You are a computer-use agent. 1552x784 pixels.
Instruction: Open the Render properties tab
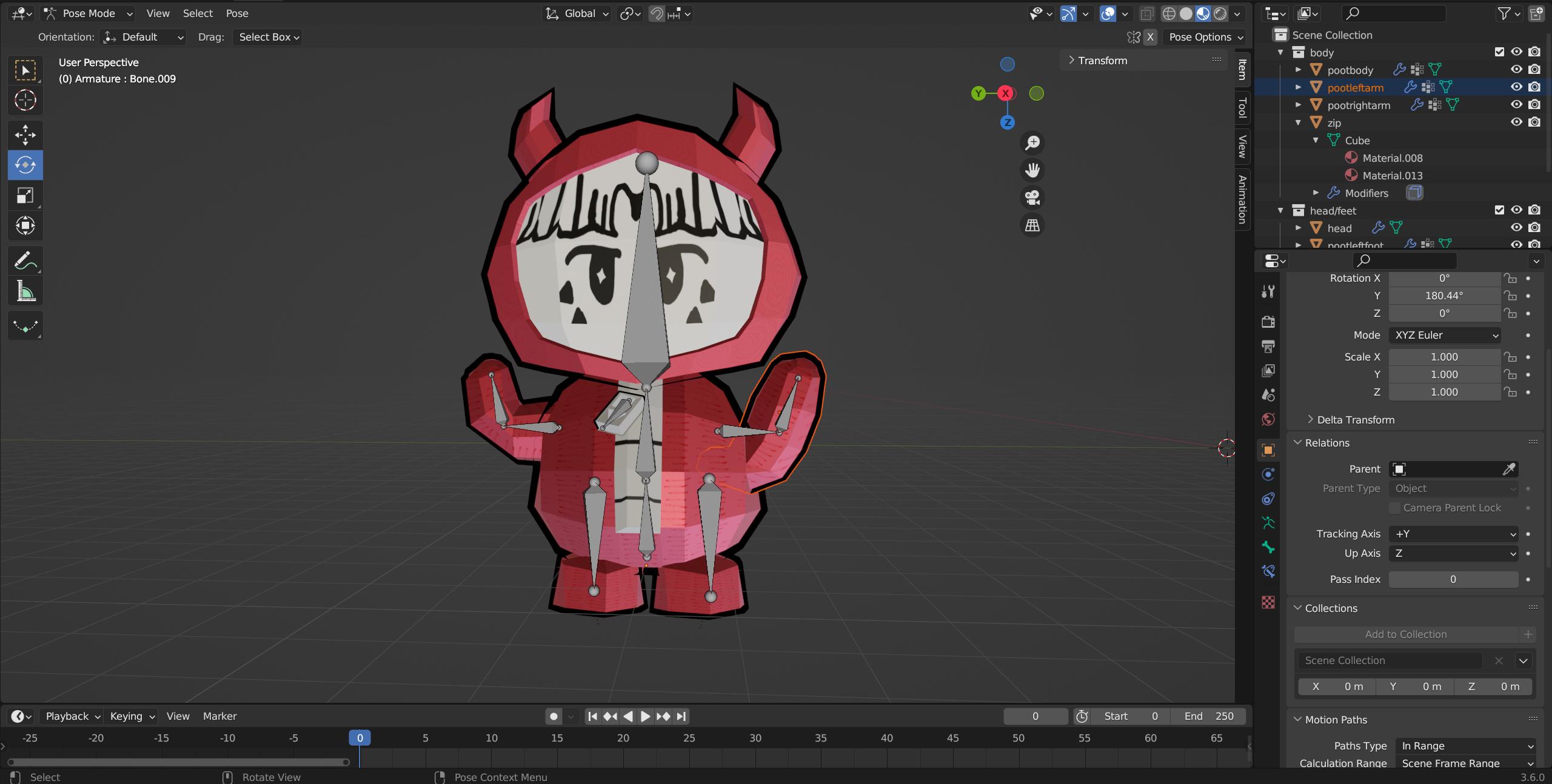click(x=1268, y=321)
